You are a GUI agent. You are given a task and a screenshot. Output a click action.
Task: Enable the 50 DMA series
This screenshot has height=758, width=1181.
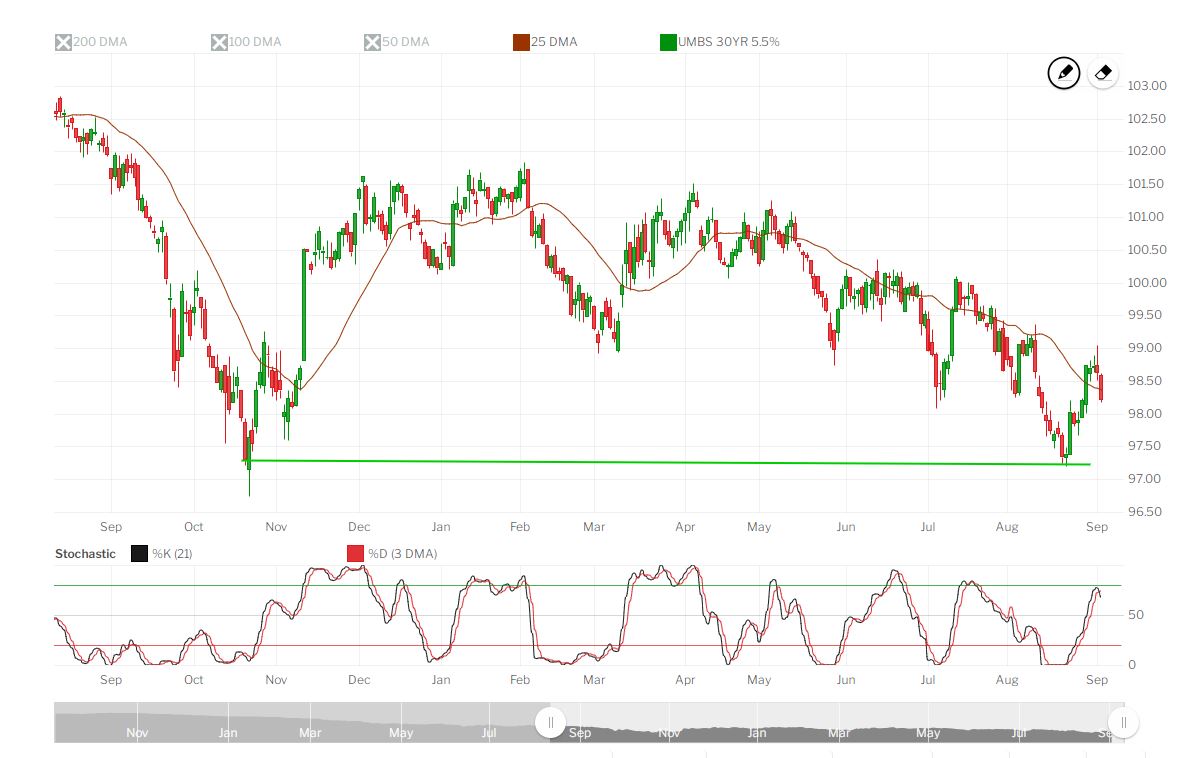(372, 42)
